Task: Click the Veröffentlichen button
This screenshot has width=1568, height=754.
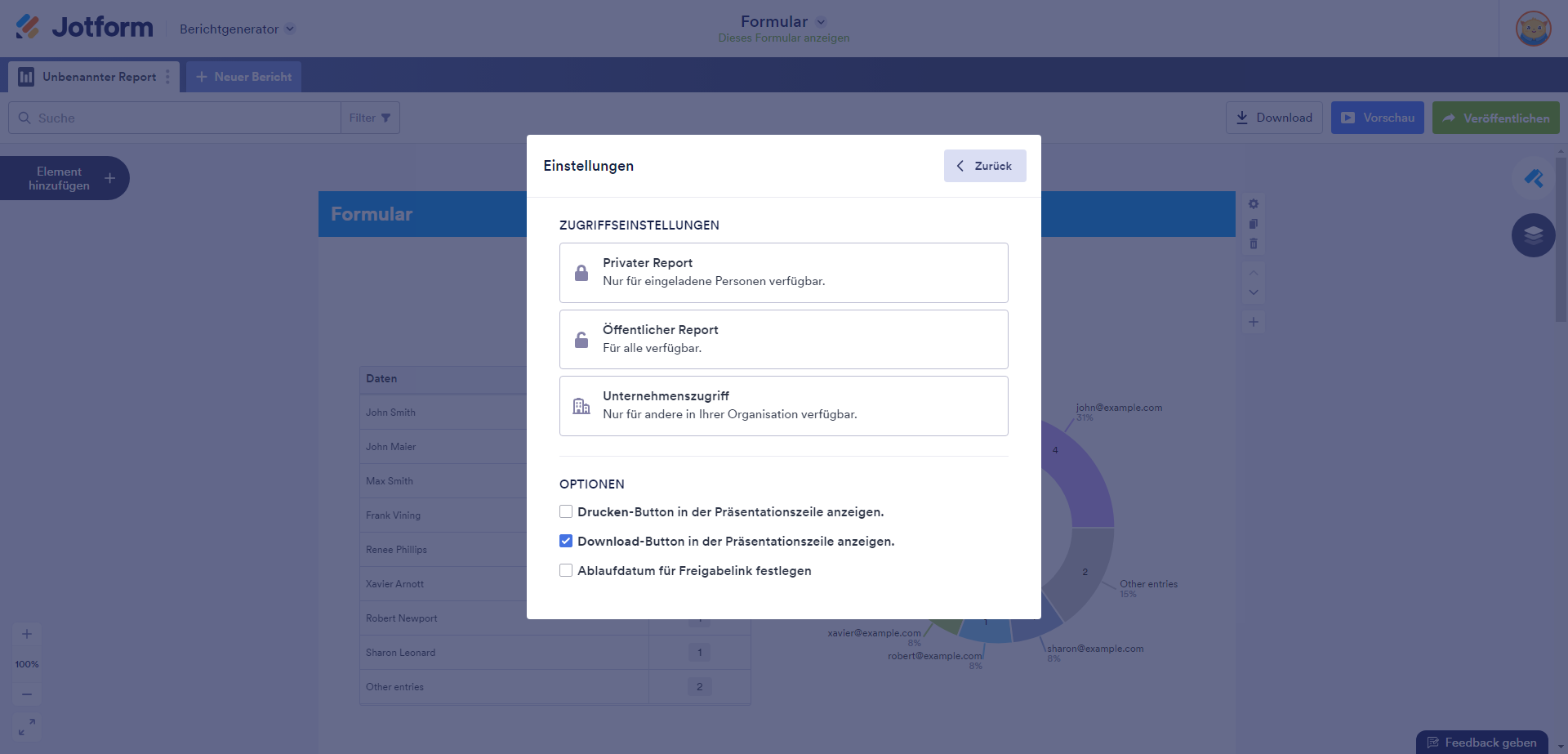Action: [1496, 118]
